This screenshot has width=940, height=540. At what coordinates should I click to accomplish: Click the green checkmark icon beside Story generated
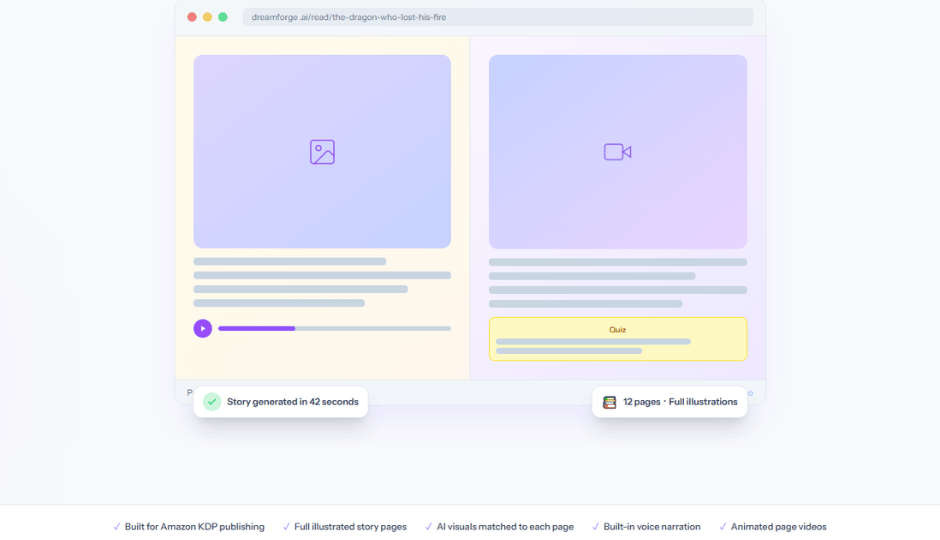pos(212,402)
